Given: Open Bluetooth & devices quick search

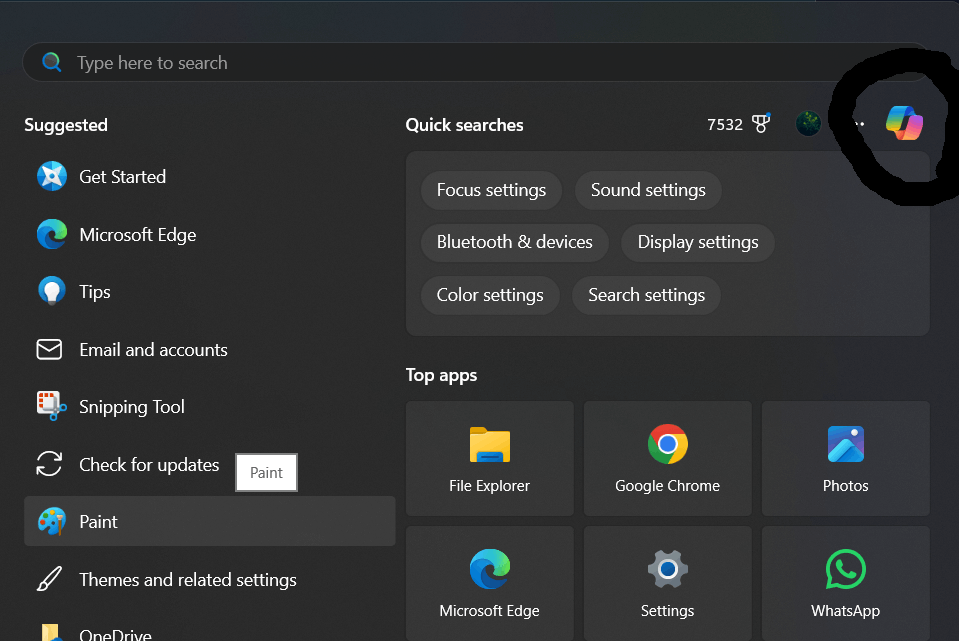Looking at the screenshot, I should [x=514, y=242].
